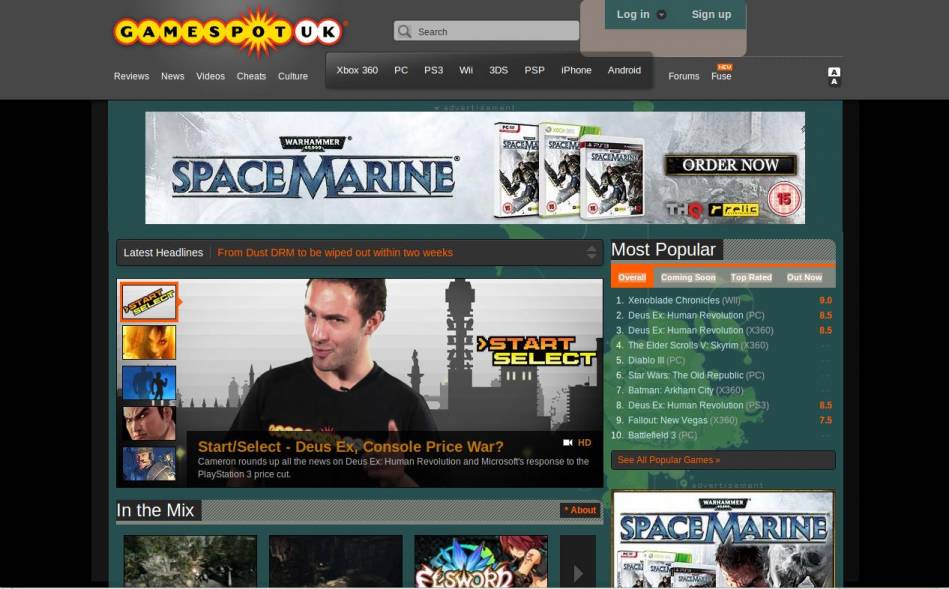
Task: Select PSP platform
Action: 534,70
